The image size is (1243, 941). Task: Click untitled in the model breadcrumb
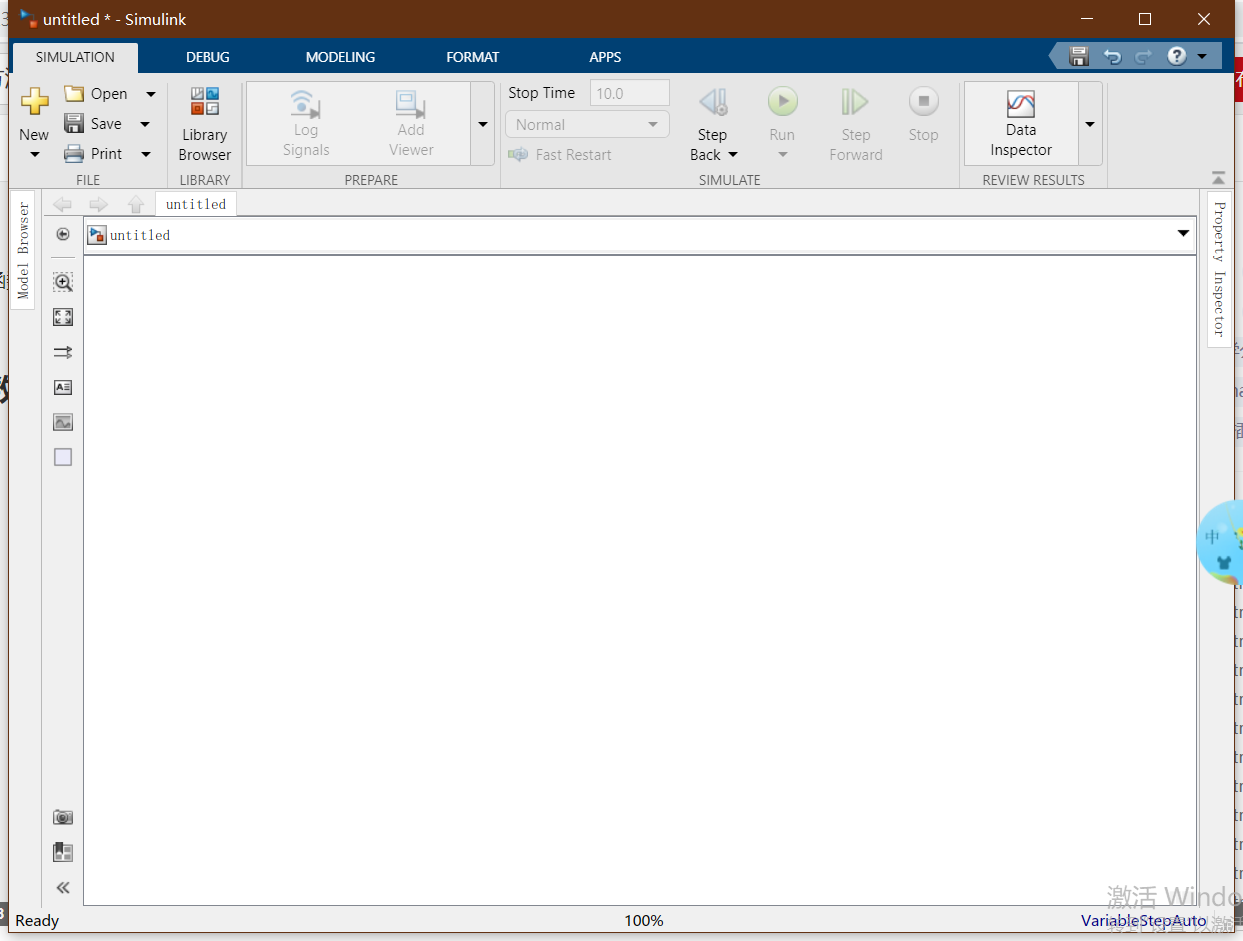pyautogui.click(x=140, y=235)
